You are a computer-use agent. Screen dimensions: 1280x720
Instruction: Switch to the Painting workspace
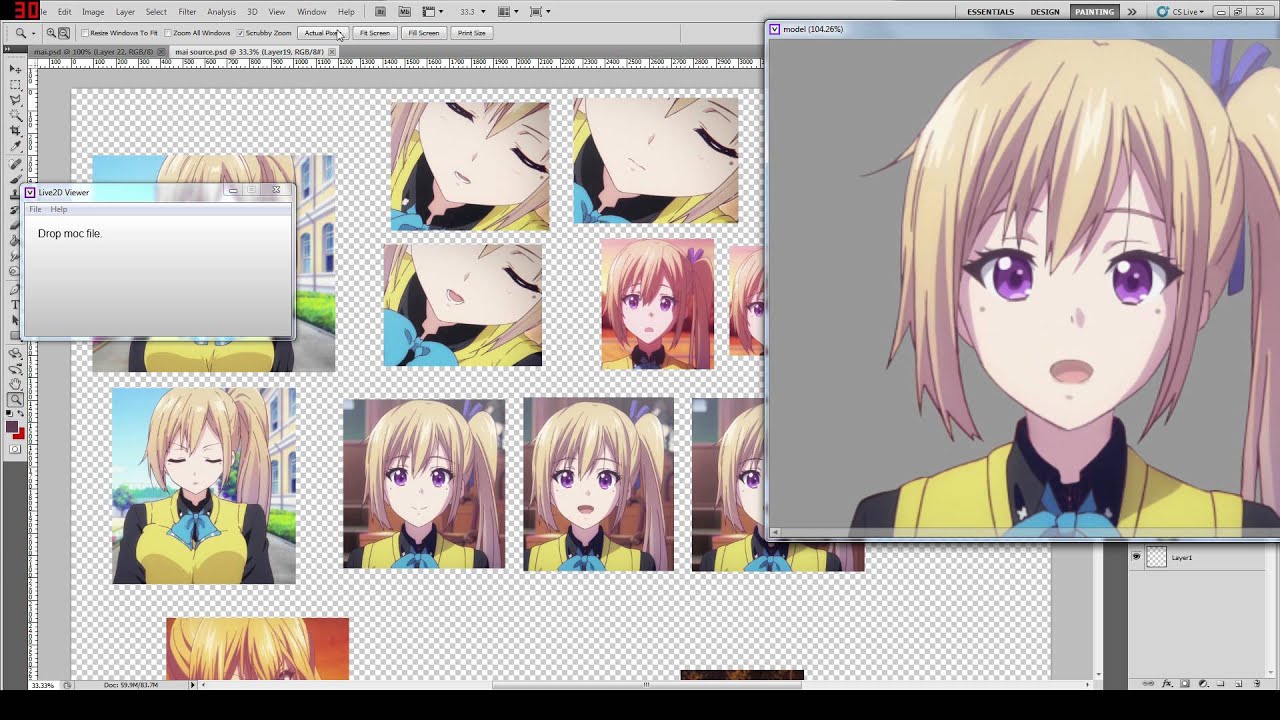click(x=1094, y=12)
